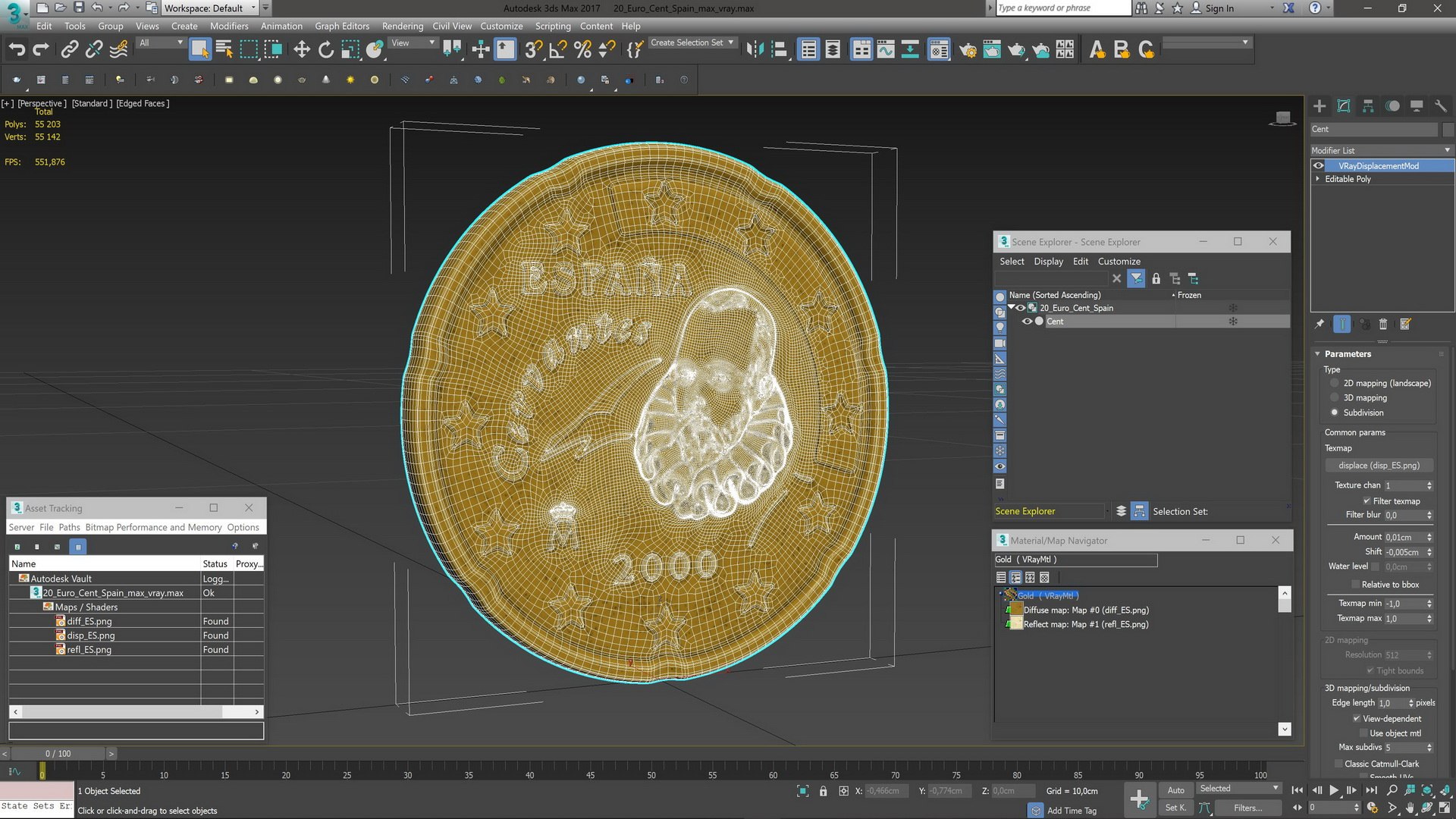This screenshot has width=1456, height=819.
Task: Click the 0 / 100 time slider handle
Action: (58, 754)
